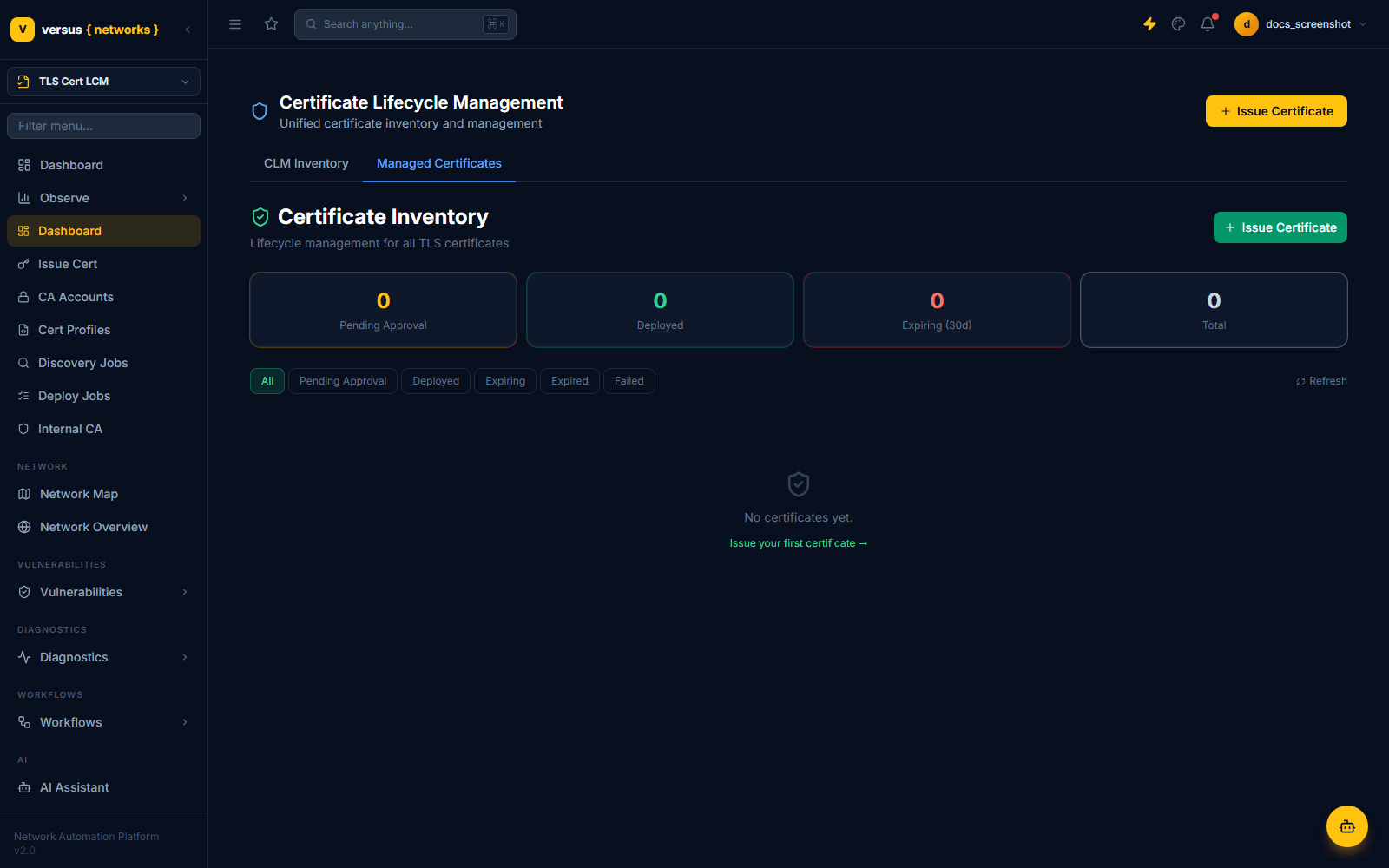Click the versus networks logo icon

click(23, 30)
